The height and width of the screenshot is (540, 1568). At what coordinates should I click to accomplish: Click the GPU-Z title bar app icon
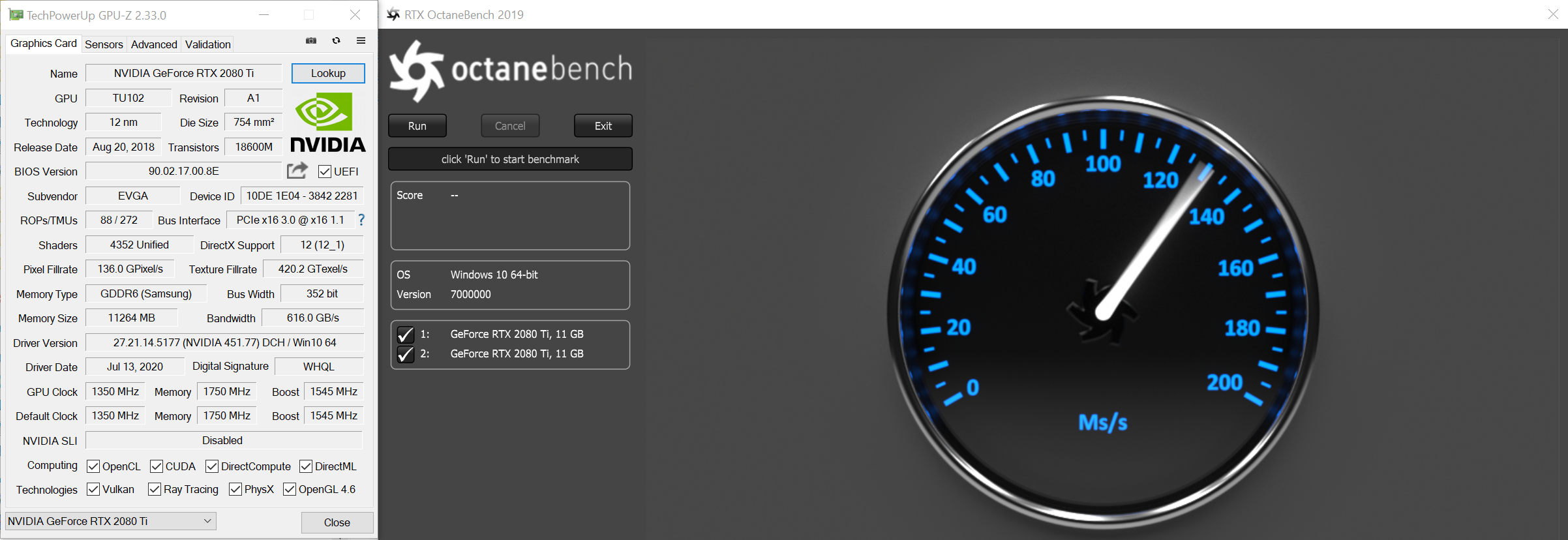pos(16,15)
